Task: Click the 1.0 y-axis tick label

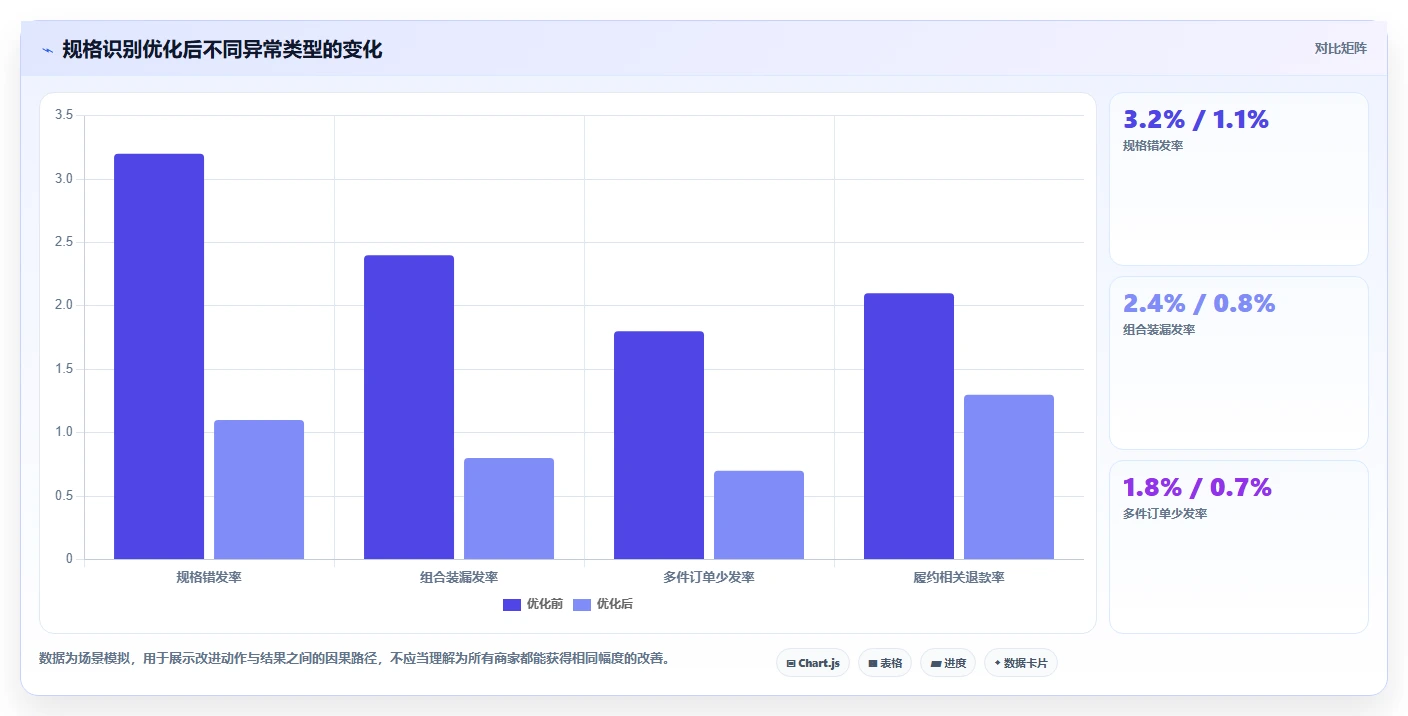Action: (x=64, y=433)
